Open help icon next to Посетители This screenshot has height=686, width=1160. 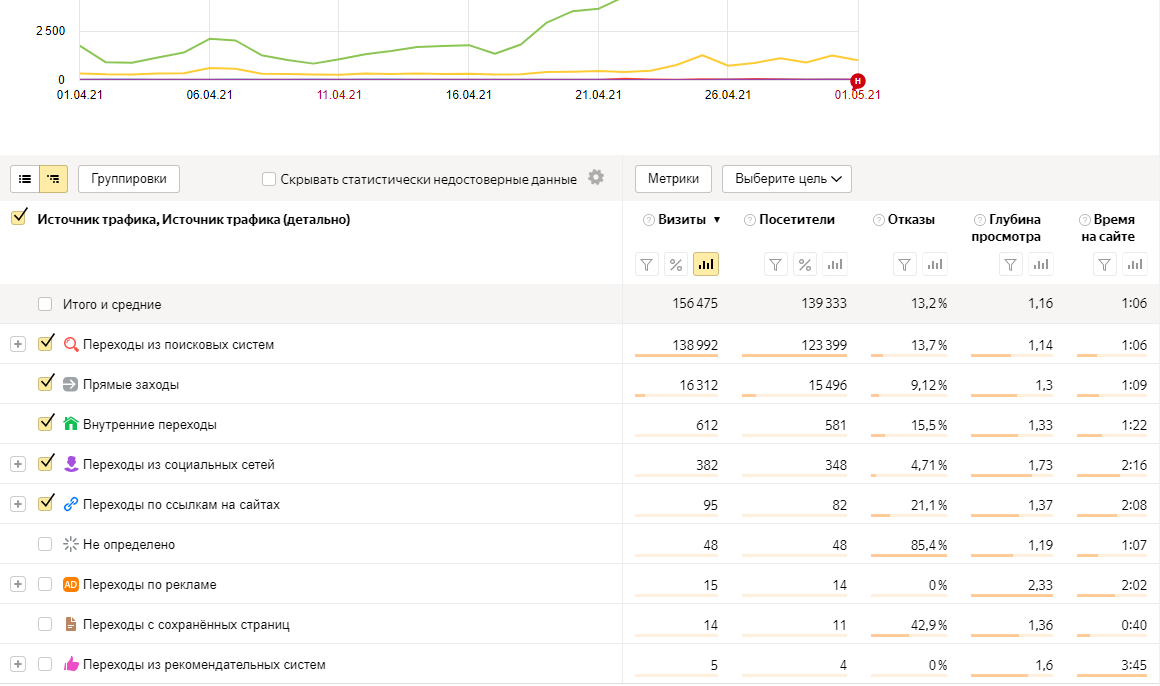(x=749, y=220)
